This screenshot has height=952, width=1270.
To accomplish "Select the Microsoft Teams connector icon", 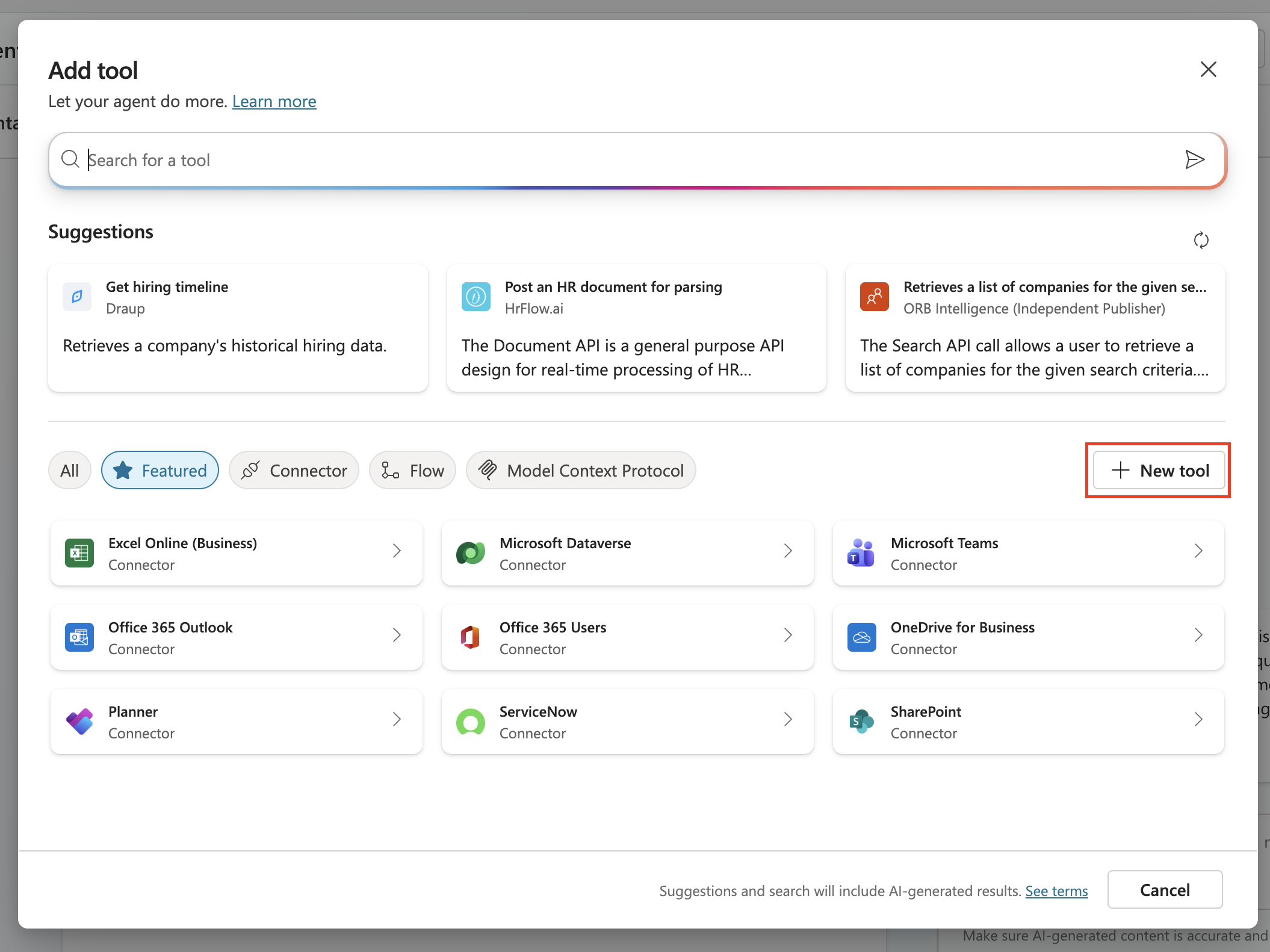I will click(x=861, y=552).
